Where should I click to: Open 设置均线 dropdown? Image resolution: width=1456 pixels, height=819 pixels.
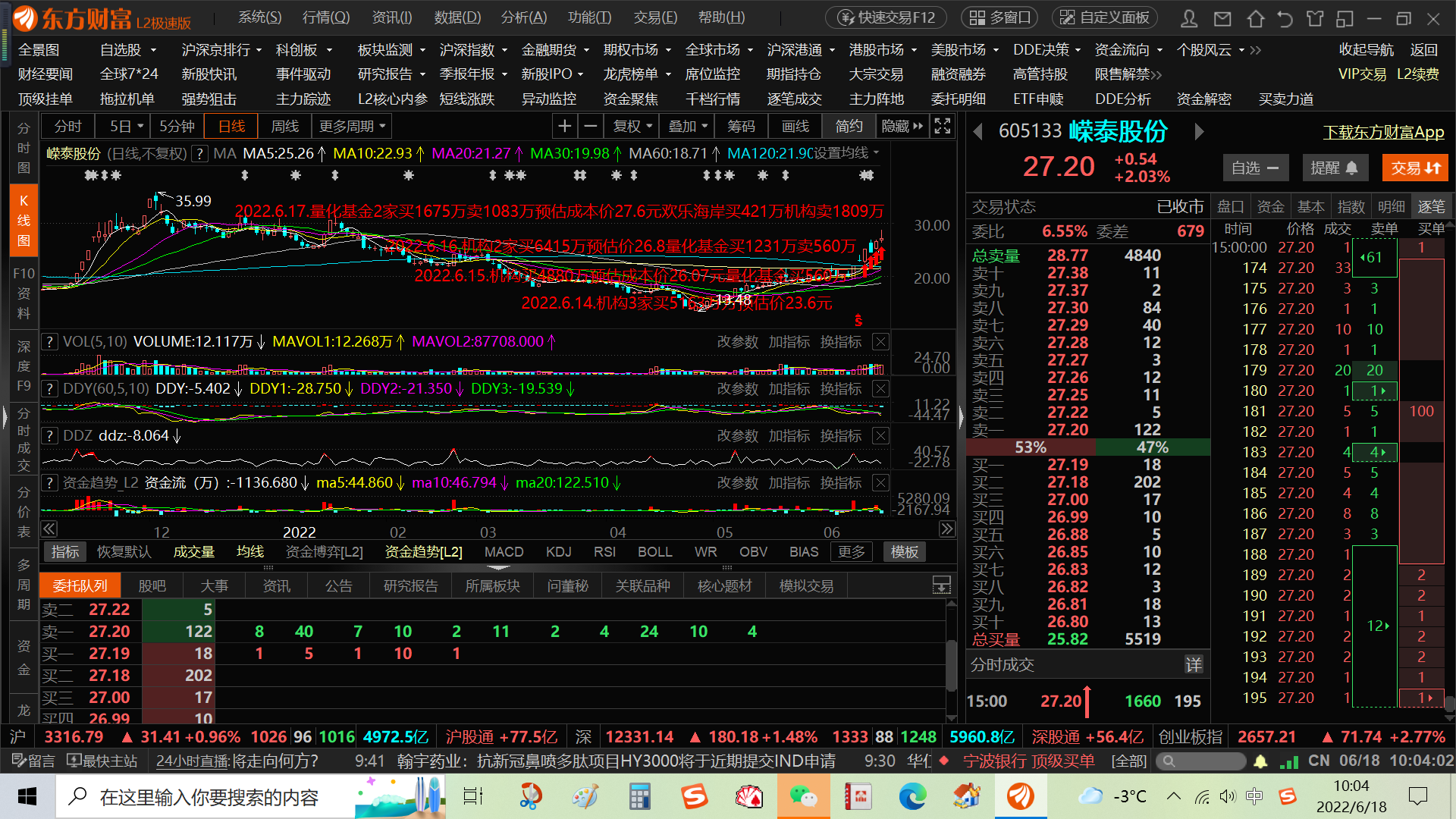pyautogui.click(x=846, y=153)
